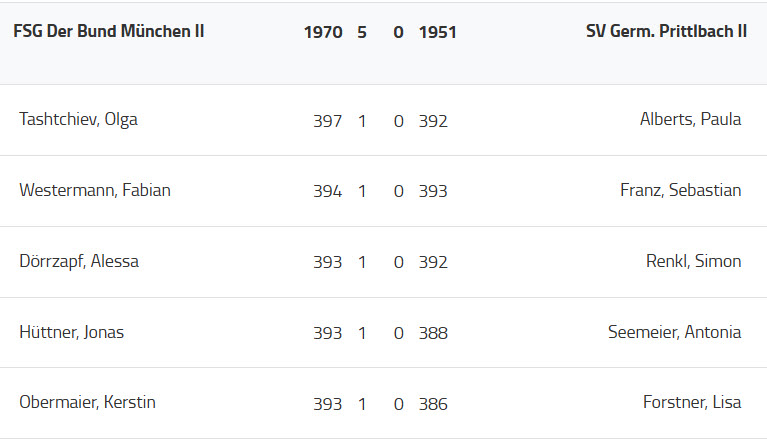Select the total score 1970 in header

click(x=323, y=32)
